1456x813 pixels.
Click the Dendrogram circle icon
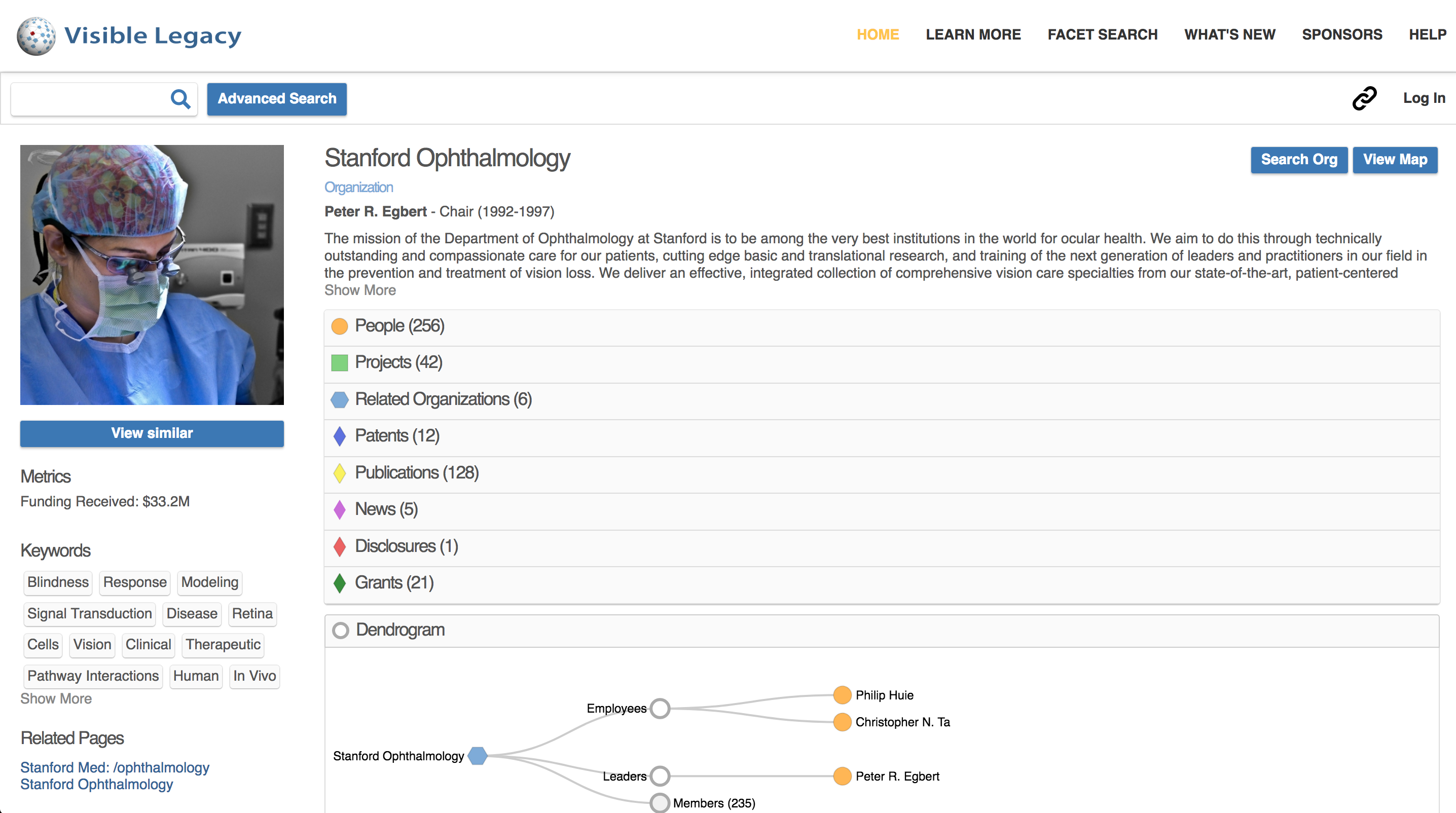point(340,630)
